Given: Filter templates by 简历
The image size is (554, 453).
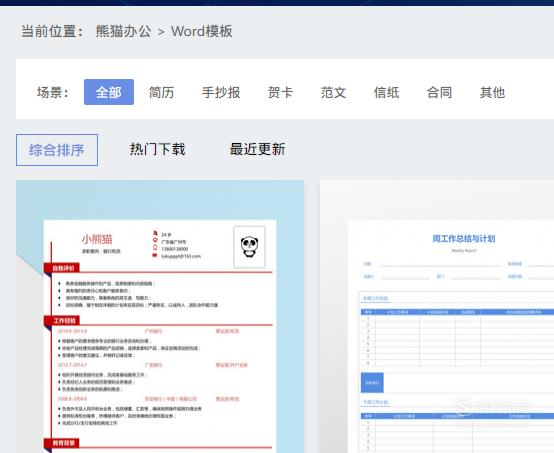Looking at the screenshot, I should pos(161,93).
